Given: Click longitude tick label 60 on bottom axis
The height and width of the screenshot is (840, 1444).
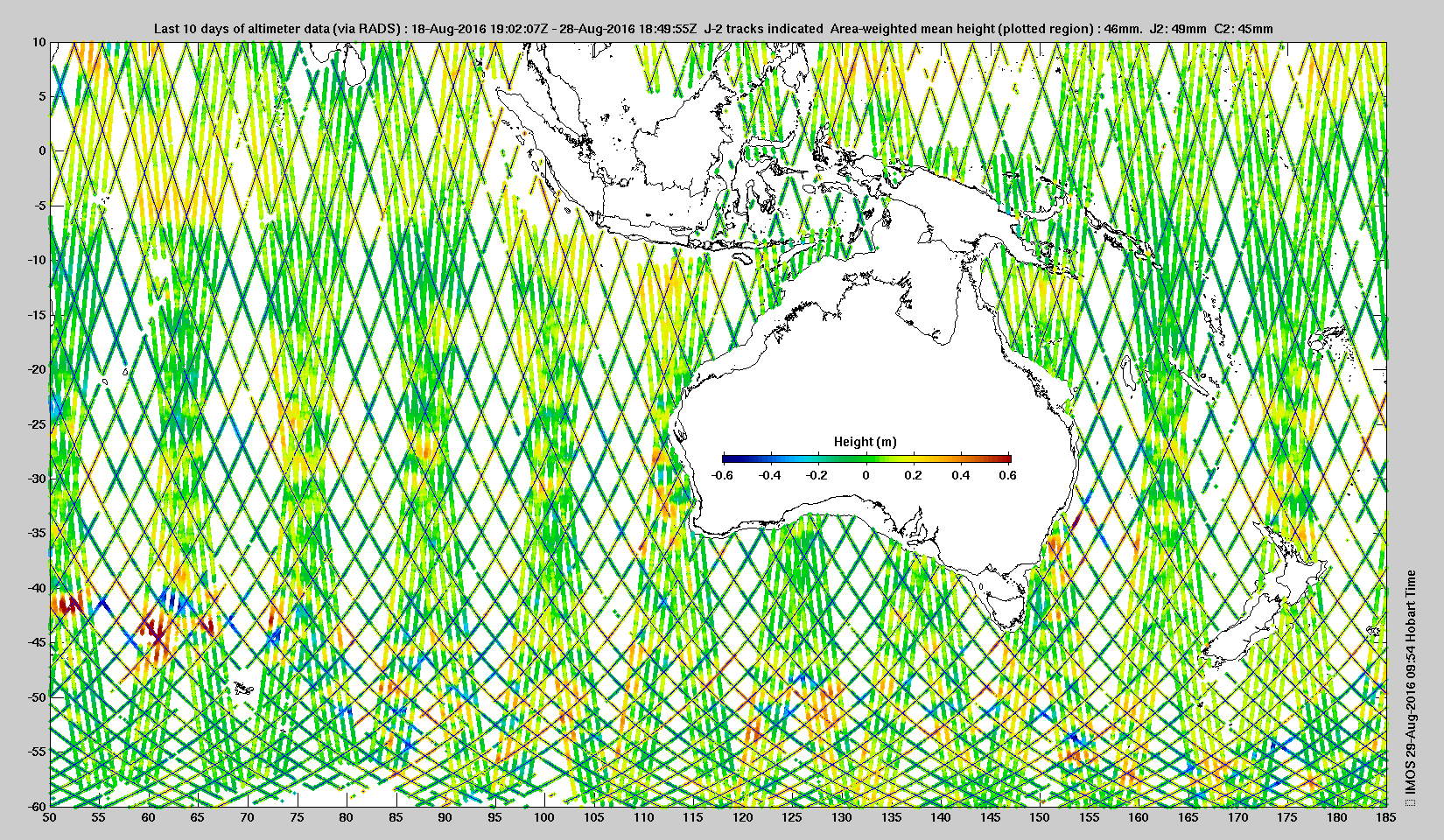Looking at the screenshot, I should [149, 817].
